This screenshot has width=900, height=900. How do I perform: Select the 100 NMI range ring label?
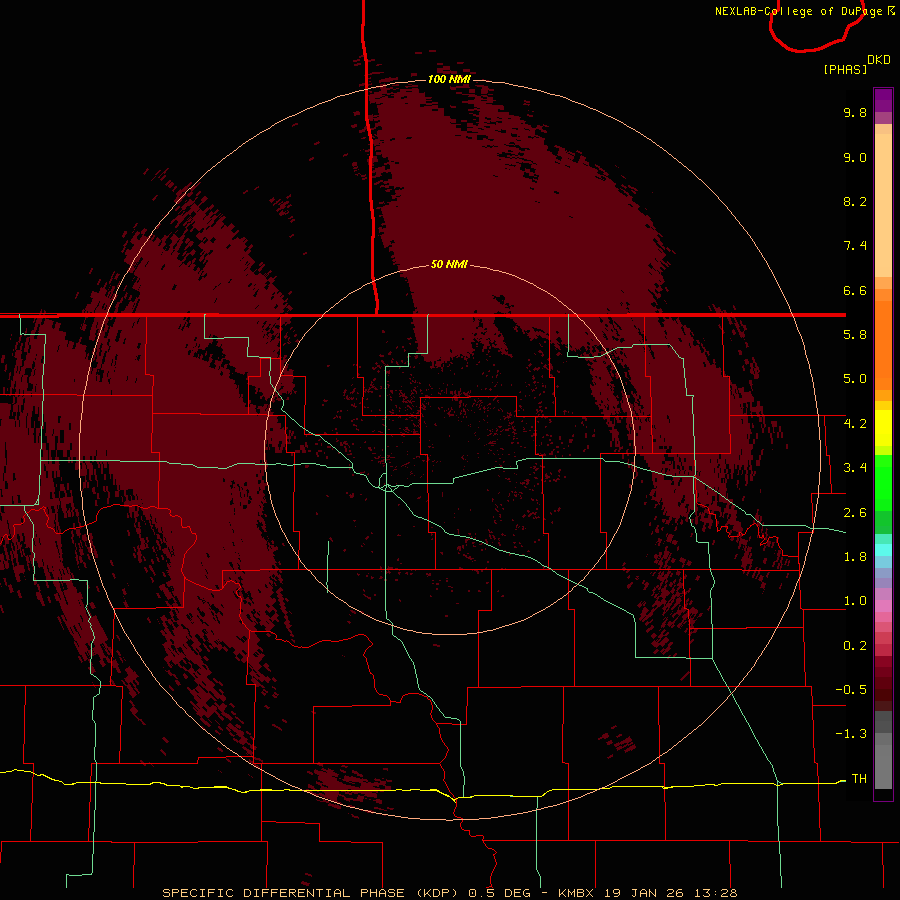point(449,79)
